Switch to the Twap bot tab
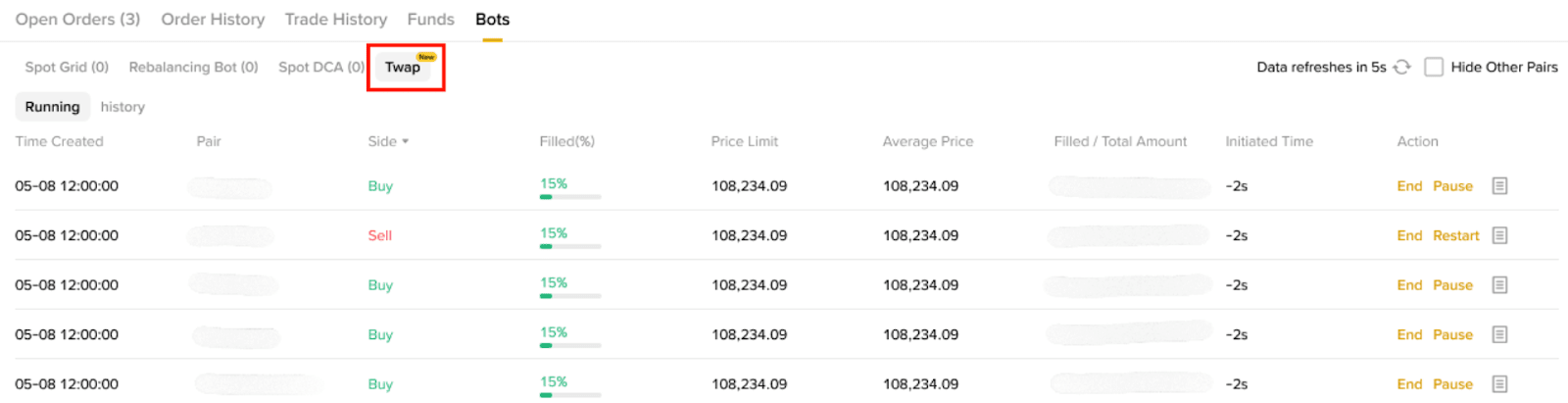 pyautogui.click(x=403, y=67)
